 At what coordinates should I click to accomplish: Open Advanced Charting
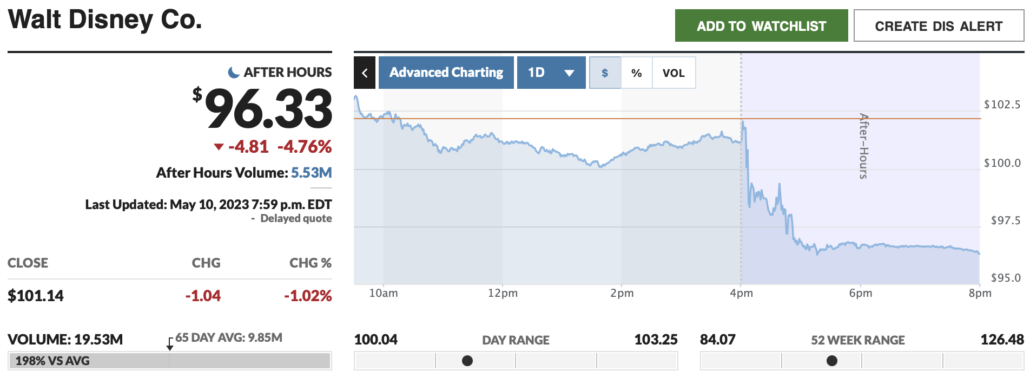[446, 72]
